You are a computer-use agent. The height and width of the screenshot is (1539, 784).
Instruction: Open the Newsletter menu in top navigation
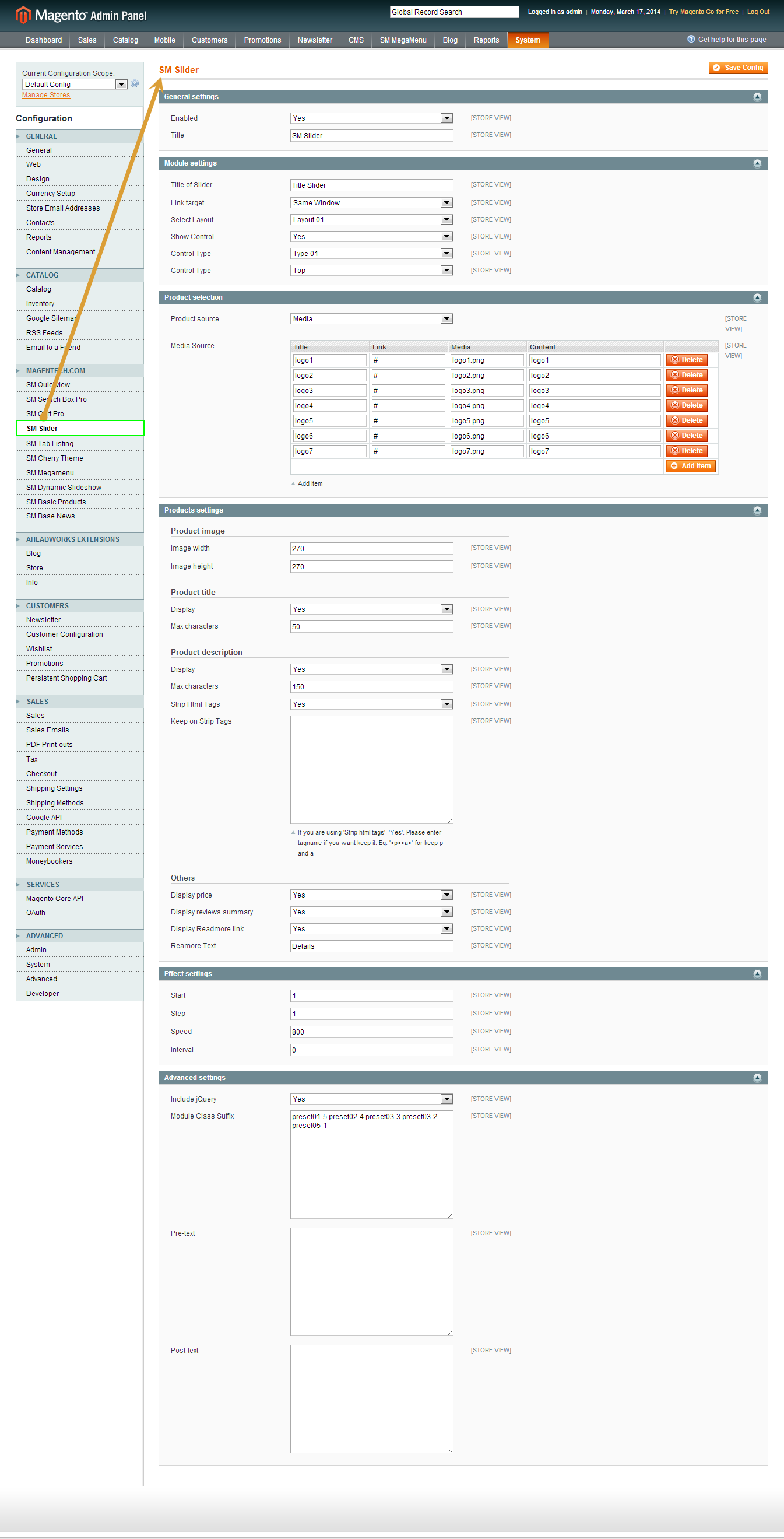coord(315,40)
